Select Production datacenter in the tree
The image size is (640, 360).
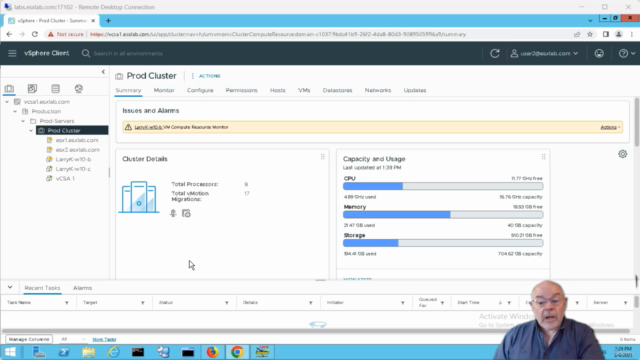click(x=46, y=111)
